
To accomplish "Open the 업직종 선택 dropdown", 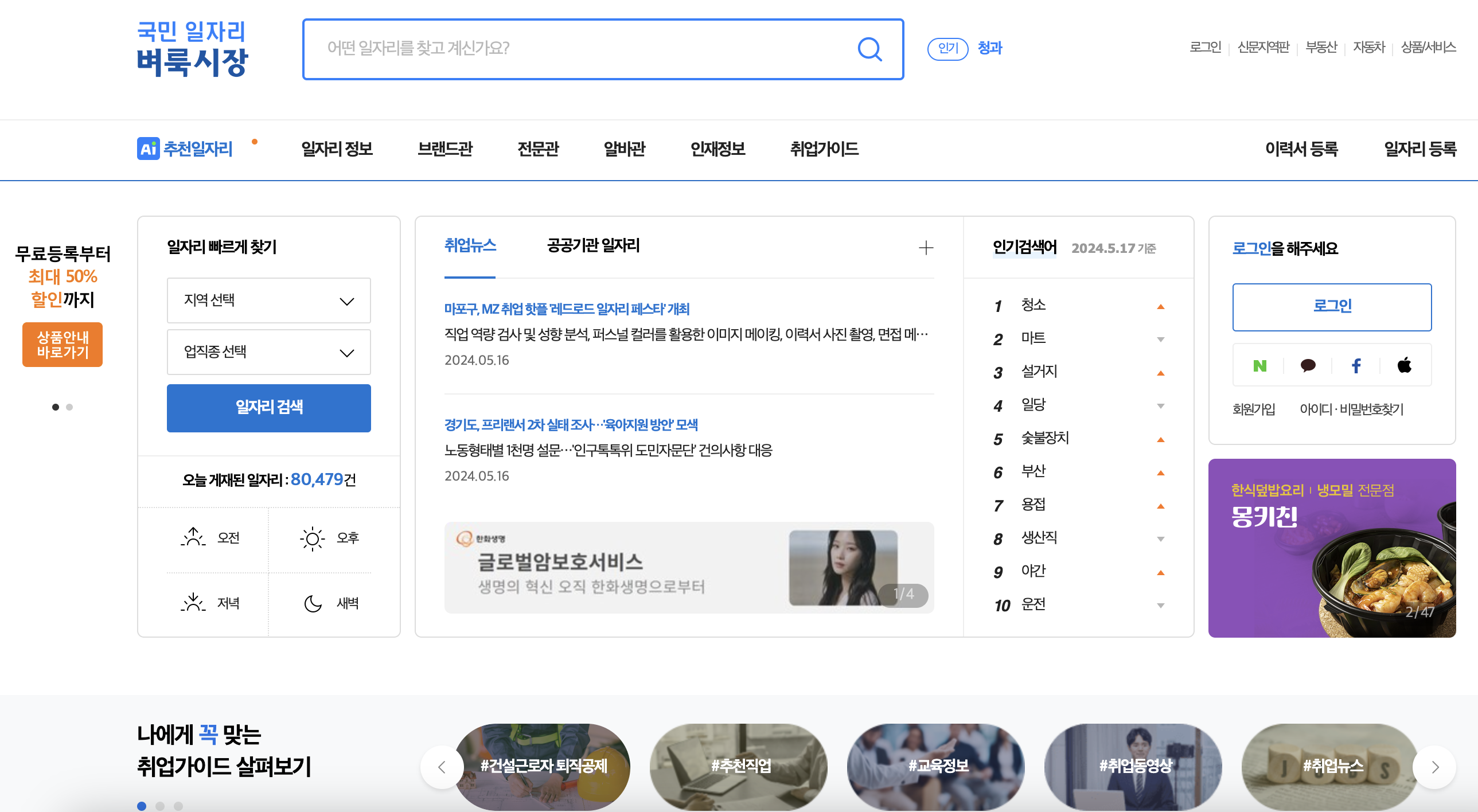I will pos(268,353).
